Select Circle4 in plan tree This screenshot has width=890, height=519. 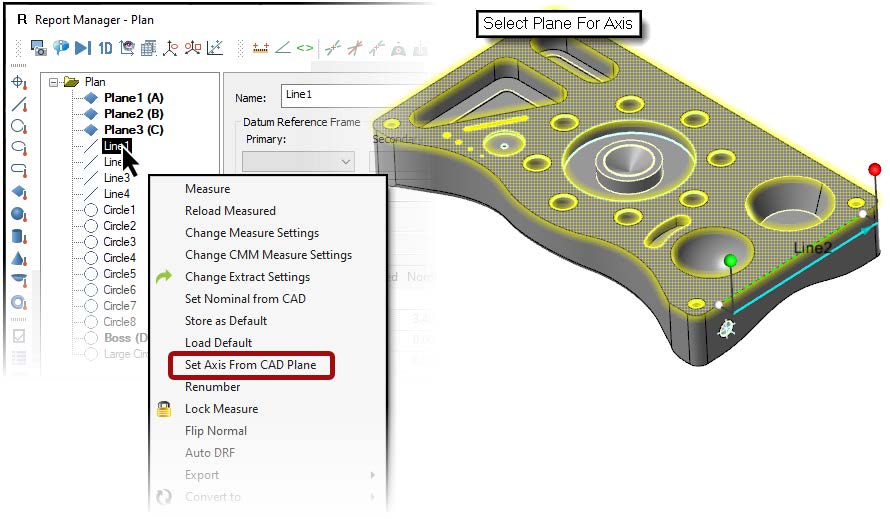(x=119, y=257)
